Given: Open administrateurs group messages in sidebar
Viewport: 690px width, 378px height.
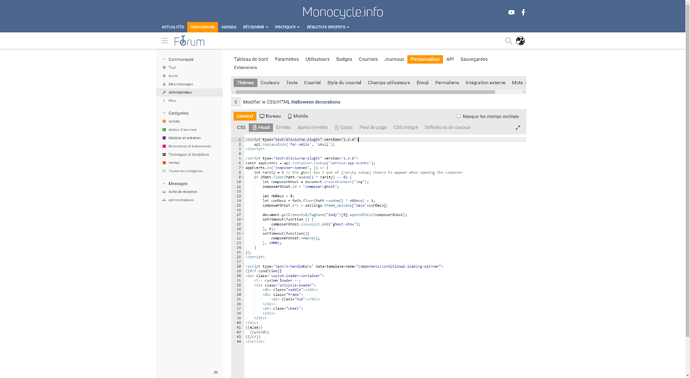Looking at the screenshot, I should (181, 200).
